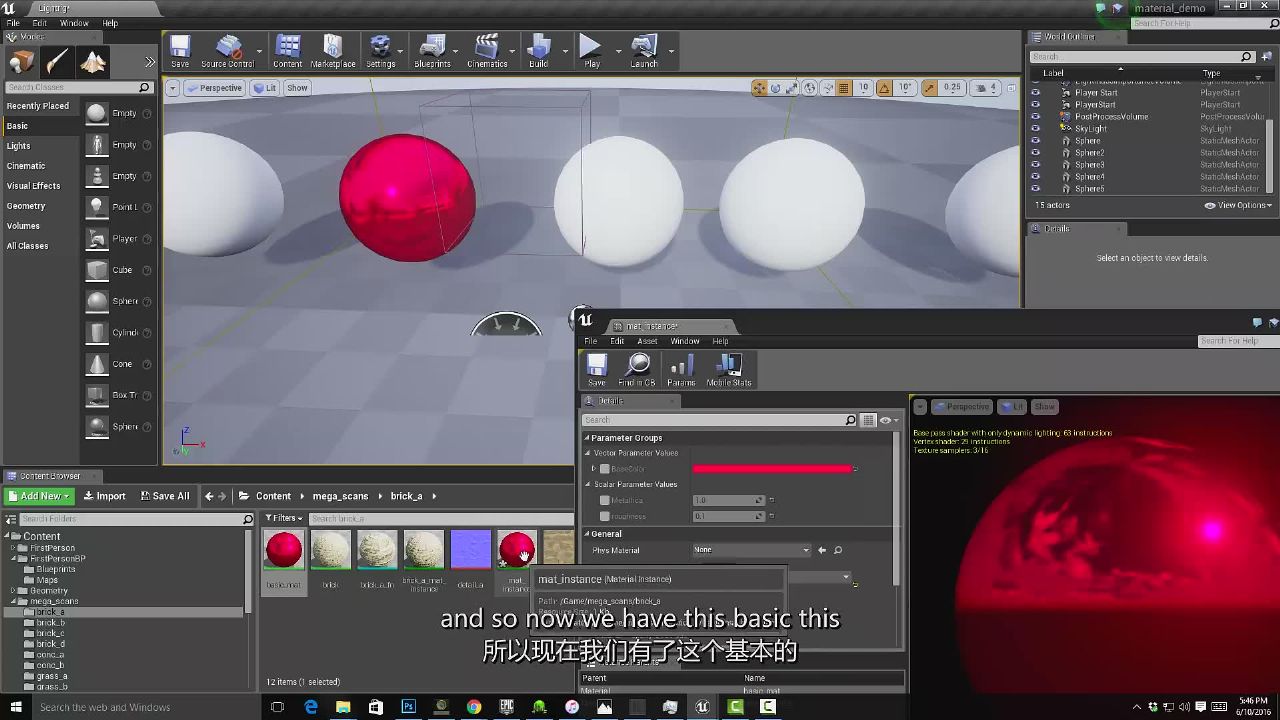The image size is (1280, 720).
Task: Open Chrome from the taskbar
Action: pyautogui.click(x=474, y=707)
